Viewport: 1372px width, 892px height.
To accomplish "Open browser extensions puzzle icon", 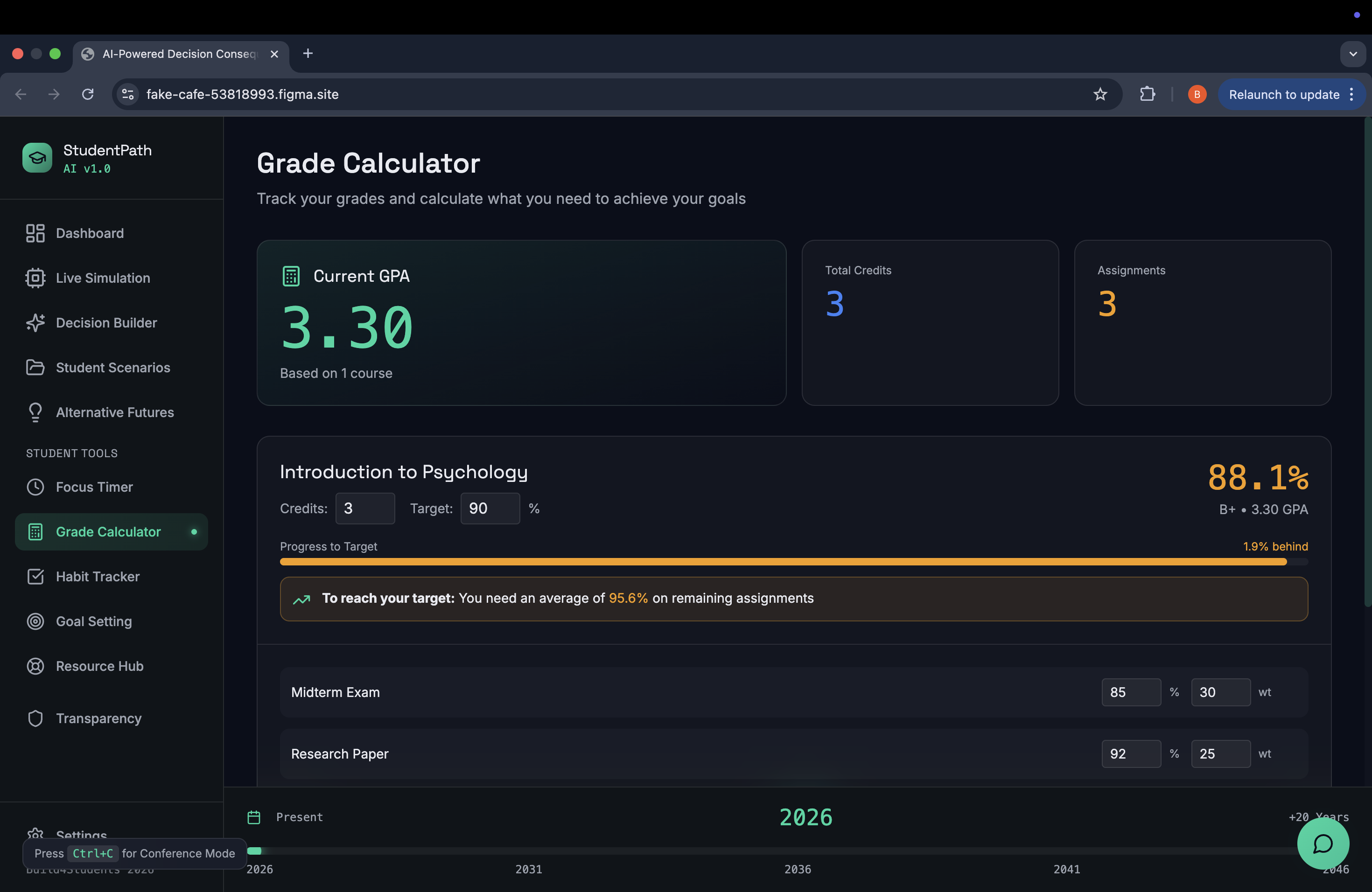I will coord(1147,94).
